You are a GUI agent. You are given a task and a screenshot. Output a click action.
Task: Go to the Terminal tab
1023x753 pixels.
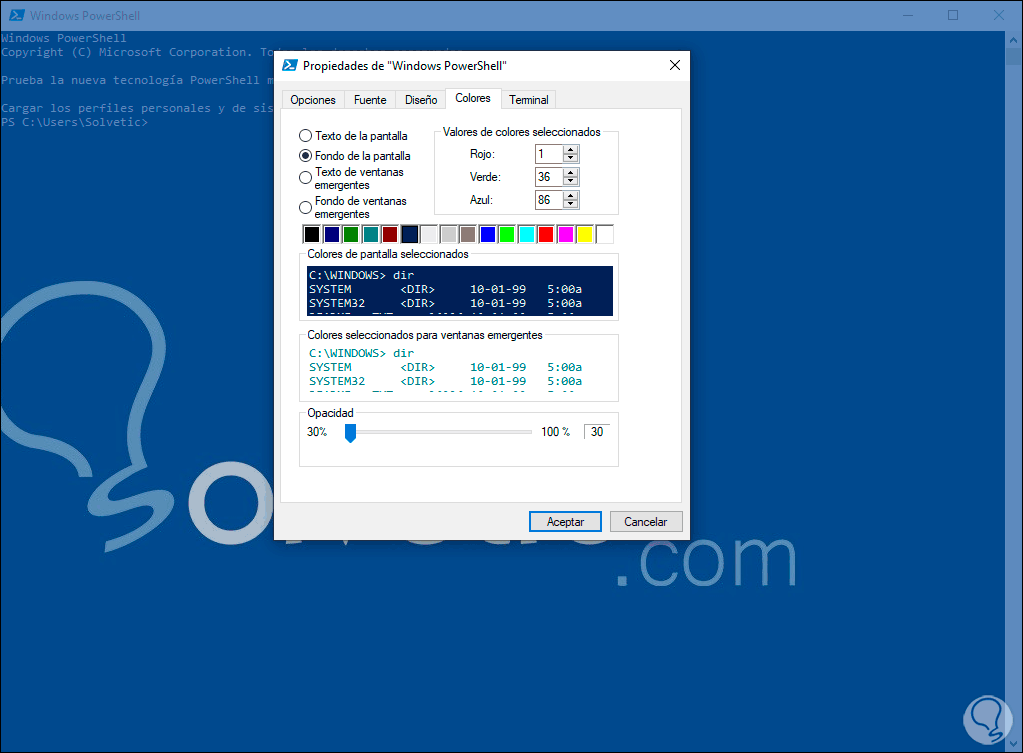click(x=528, y=100)
